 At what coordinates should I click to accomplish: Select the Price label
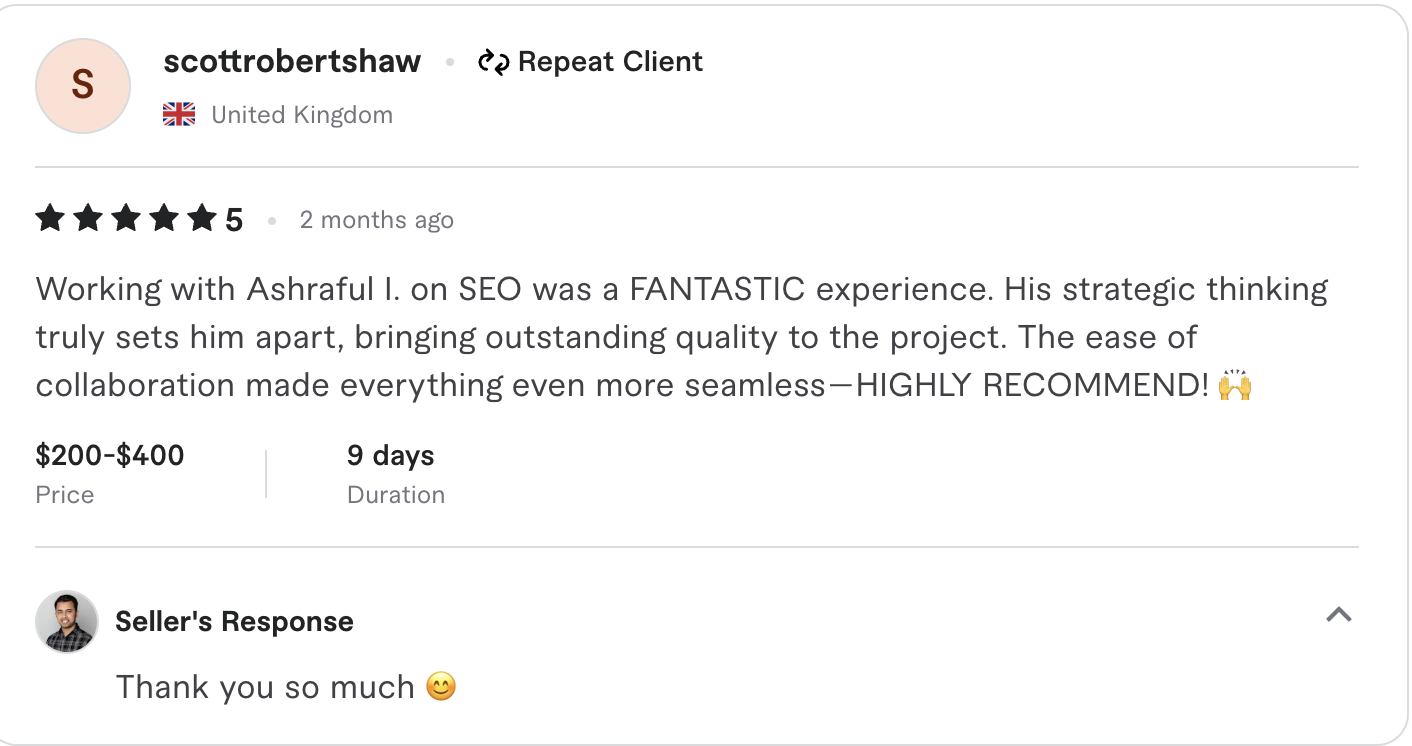click(x=64, y=494)
